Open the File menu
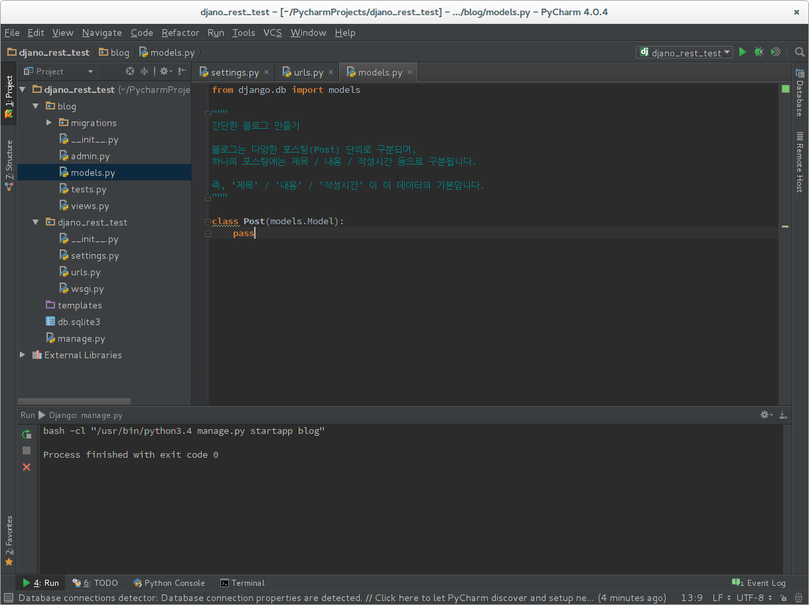This screenshot has width=809, height=605. pos(12,32)
